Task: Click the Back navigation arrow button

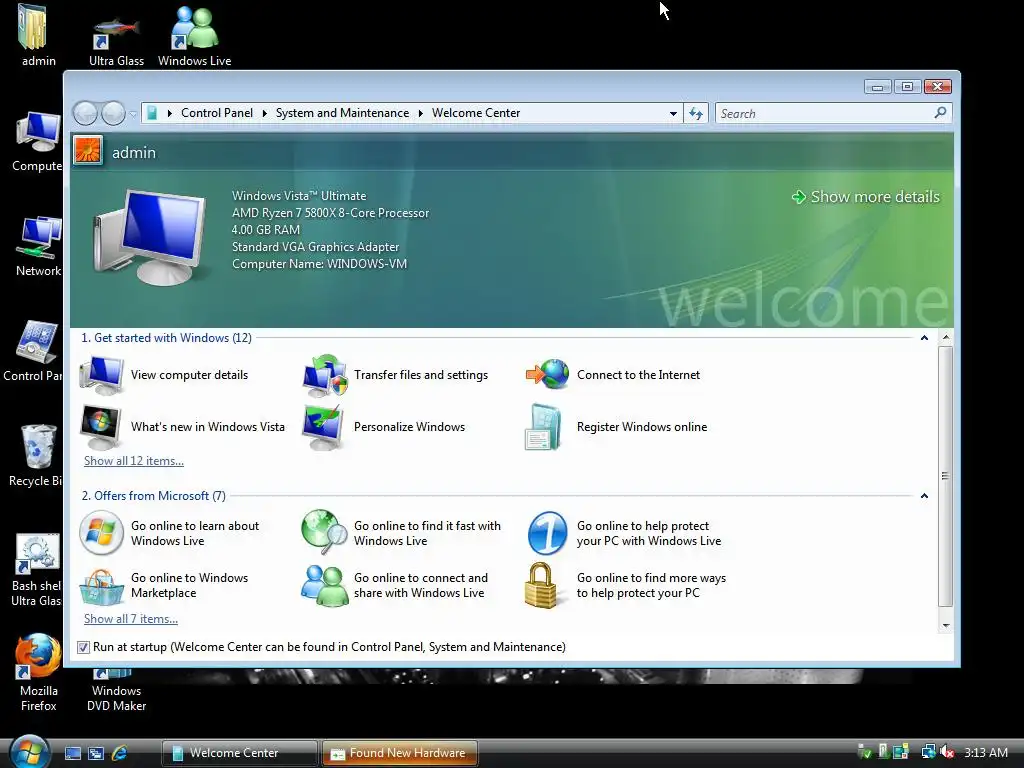Action: pos(86,114)
